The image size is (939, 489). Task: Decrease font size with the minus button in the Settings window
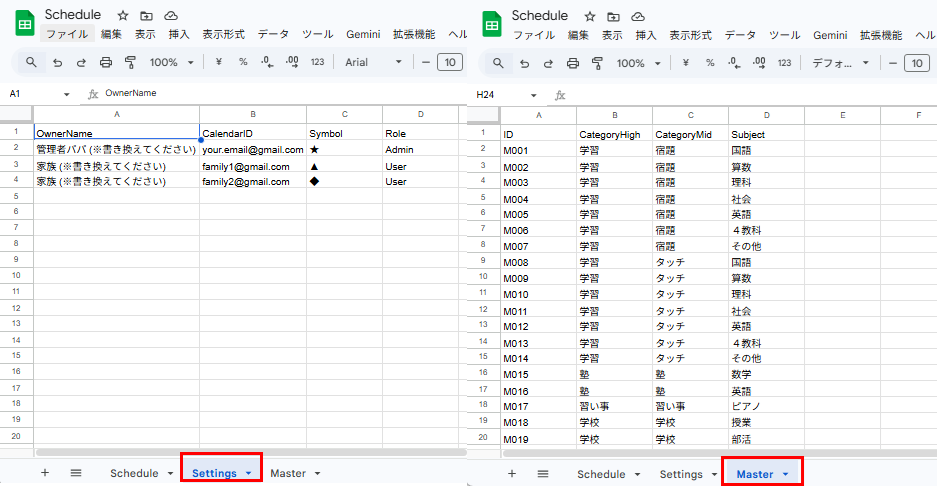tap(426, 62)
